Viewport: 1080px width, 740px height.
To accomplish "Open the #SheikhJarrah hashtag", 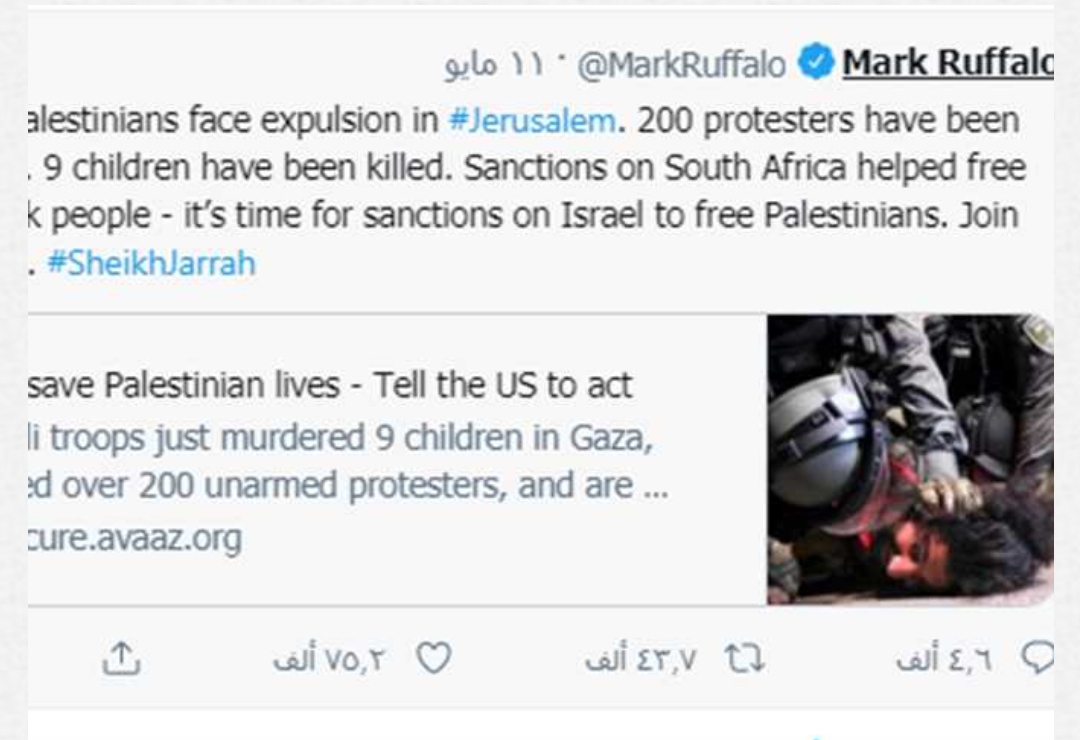I will 152,264.
